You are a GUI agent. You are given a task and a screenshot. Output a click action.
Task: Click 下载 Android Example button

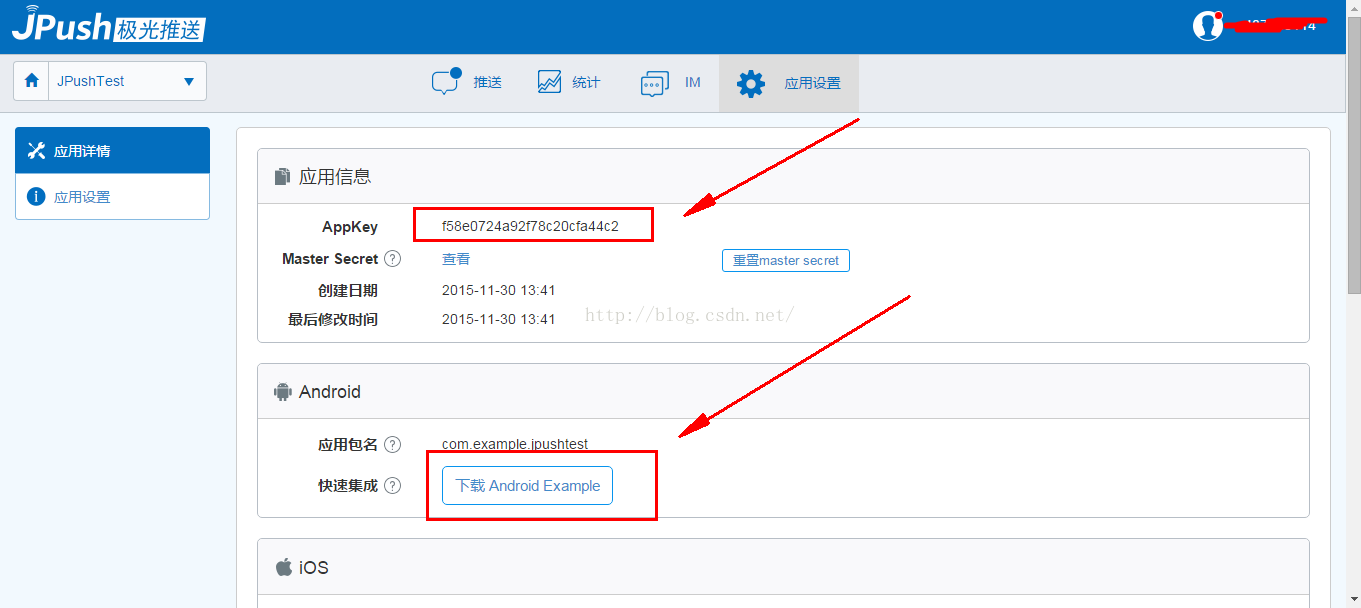point(527,486)
